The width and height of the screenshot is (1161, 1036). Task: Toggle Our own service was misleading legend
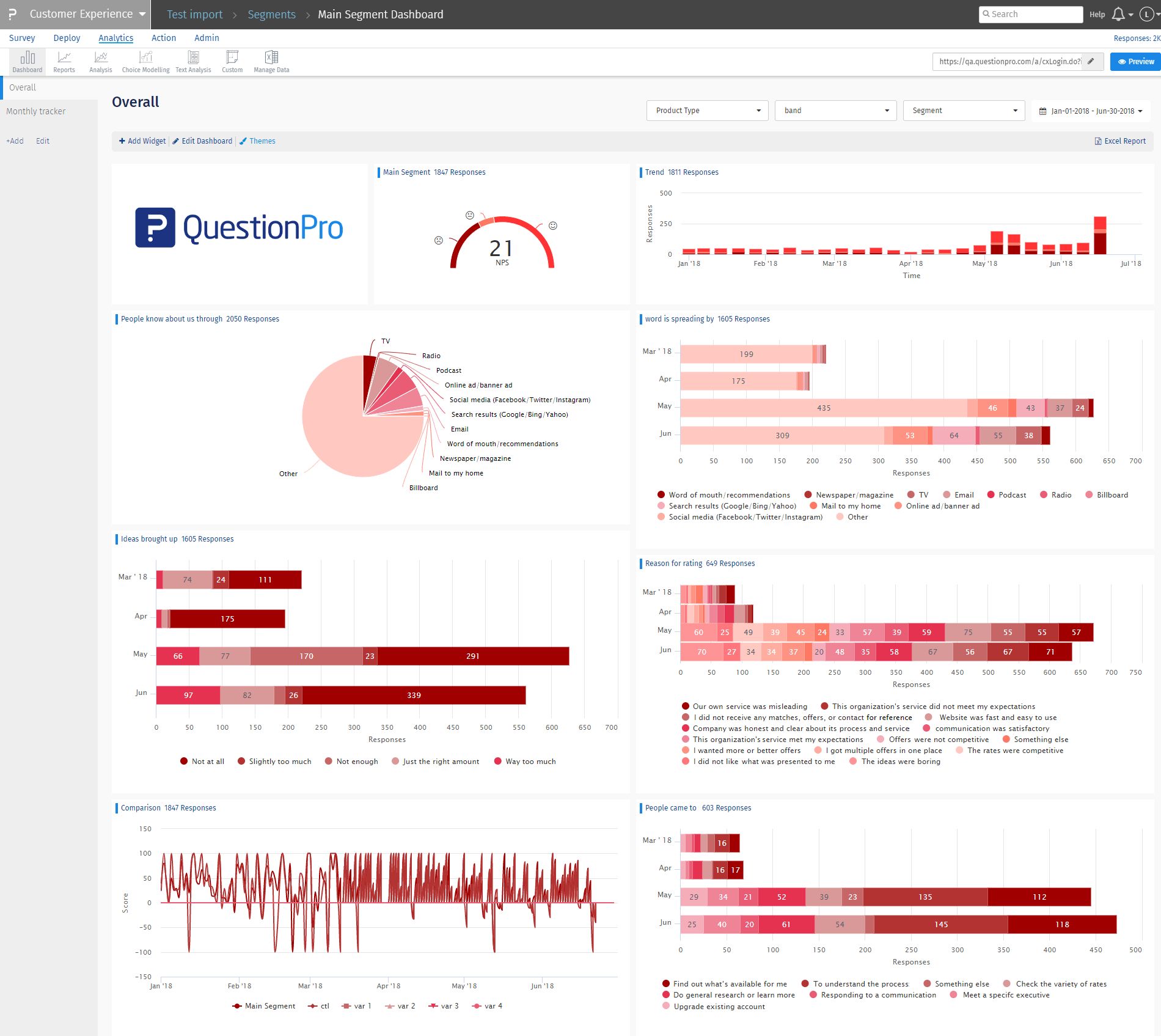[744, 707]
